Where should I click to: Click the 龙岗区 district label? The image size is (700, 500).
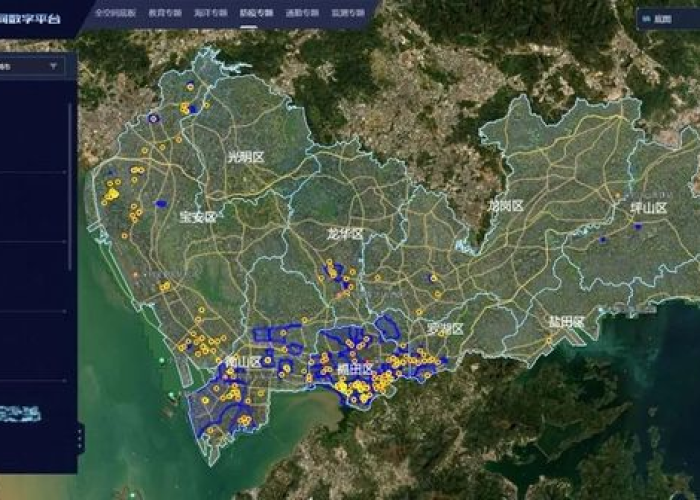coord(505,206)
